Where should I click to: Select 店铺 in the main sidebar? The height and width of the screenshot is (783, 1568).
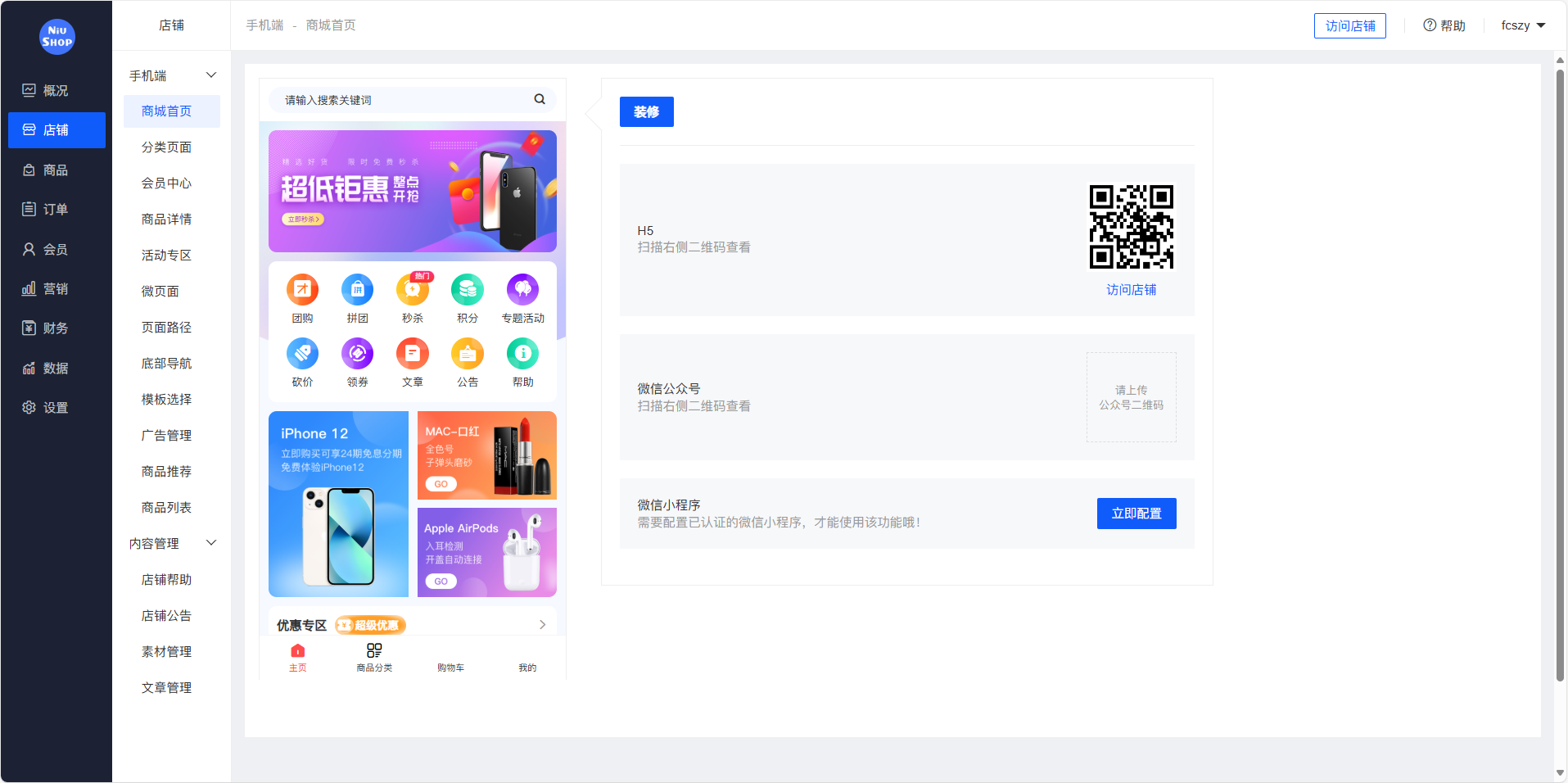56,130
